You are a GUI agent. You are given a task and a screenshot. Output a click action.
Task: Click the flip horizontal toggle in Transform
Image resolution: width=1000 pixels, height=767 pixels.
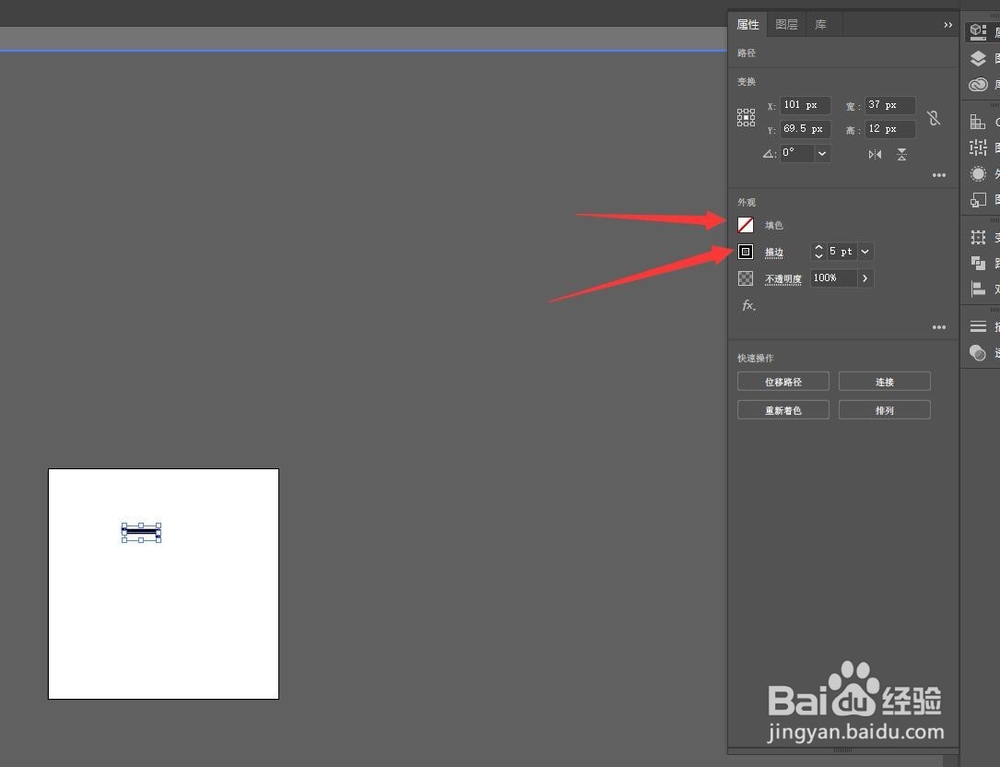875,154
